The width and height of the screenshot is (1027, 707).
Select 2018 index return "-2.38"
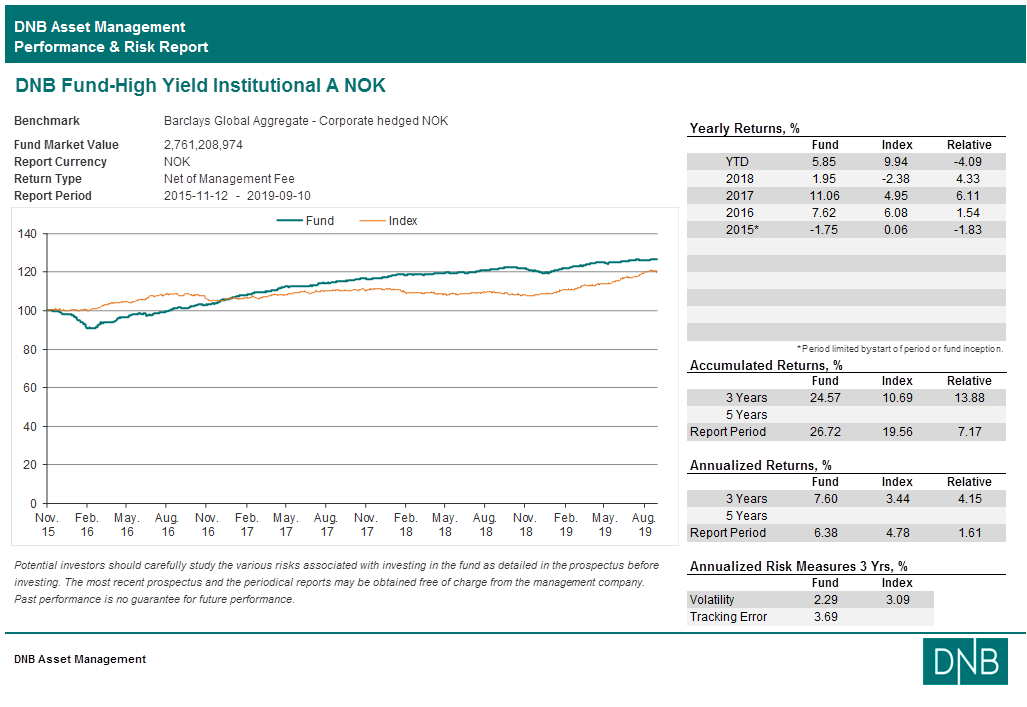coord(895,179)
